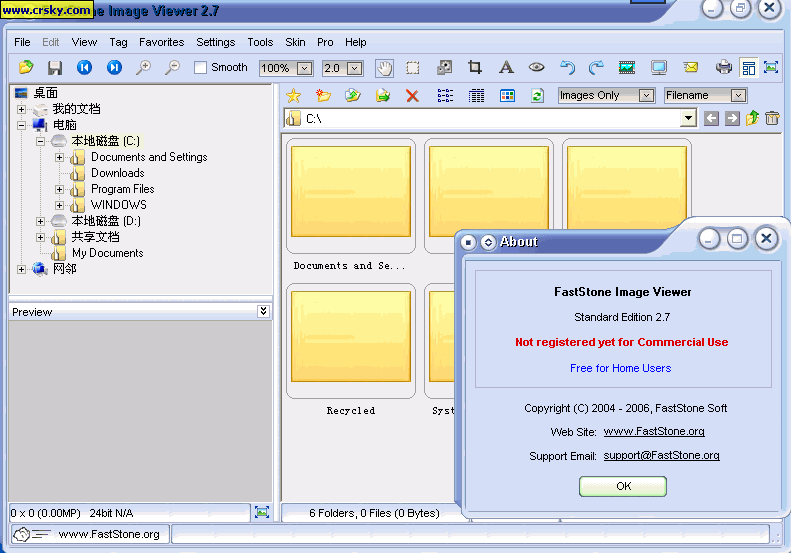This screenshot has height=553, width=791.
Task: Click the Draw Text 'A' tool
Action: [506, 68]
